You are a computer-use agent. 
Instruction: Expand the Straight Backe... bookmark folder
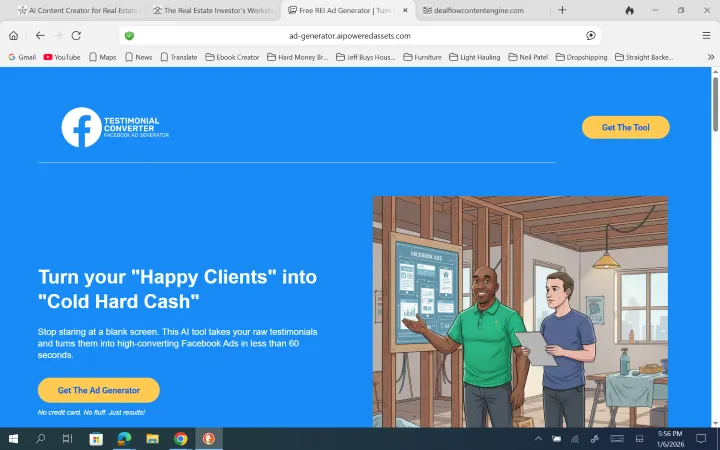[644, 57]
